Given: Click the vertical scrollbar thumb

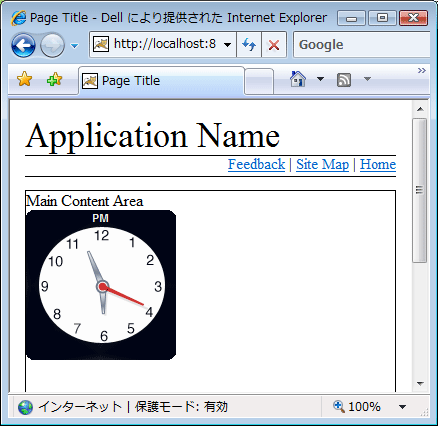Looking at the screenshot, I should pyautogui.click(x=420, y=190).
